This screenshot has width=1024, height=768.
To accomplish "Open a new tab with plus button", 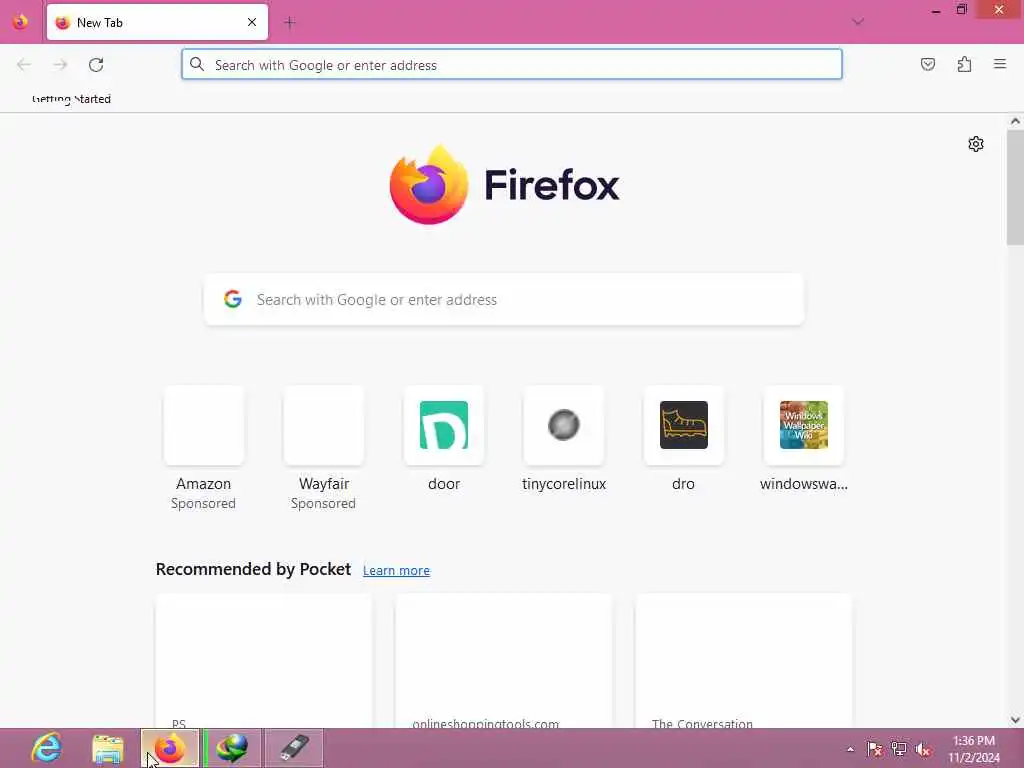I will coord(290,23).
